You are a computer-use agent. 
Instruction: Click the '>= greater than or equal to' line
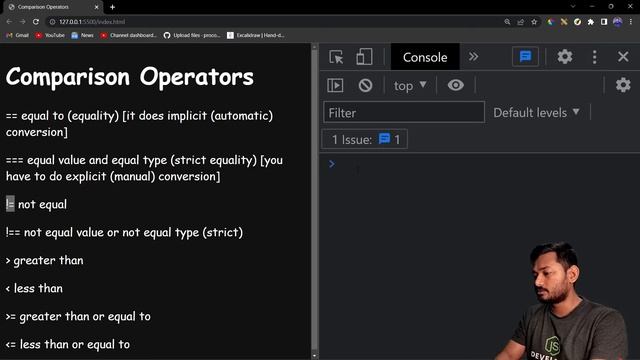78,316
